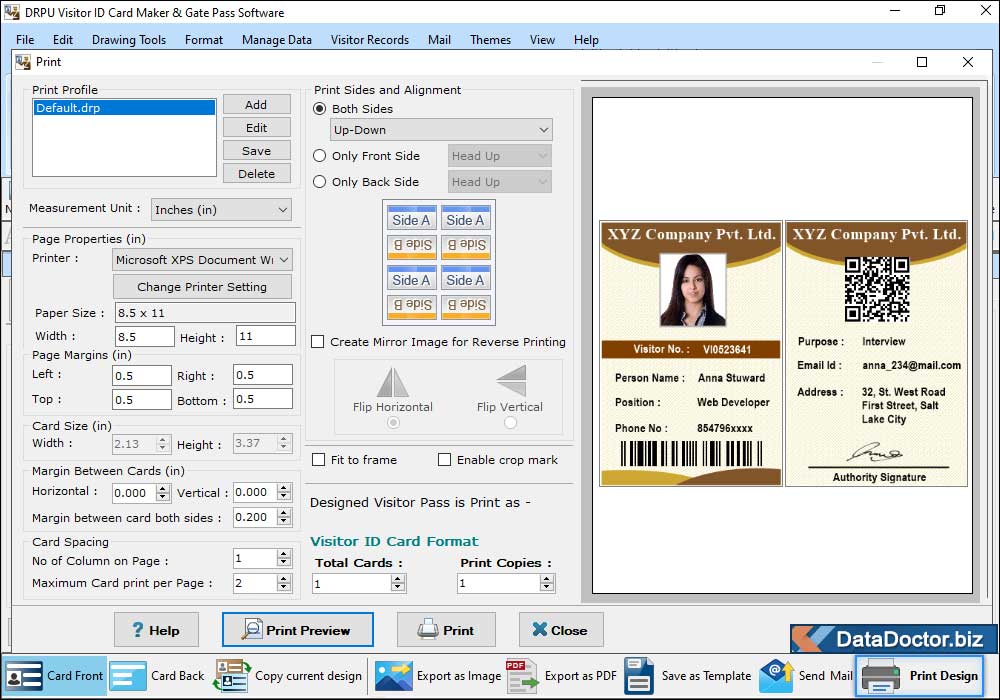Select Only Front Side radio option
The image size is (1000, 700).
tap(320, 156)
